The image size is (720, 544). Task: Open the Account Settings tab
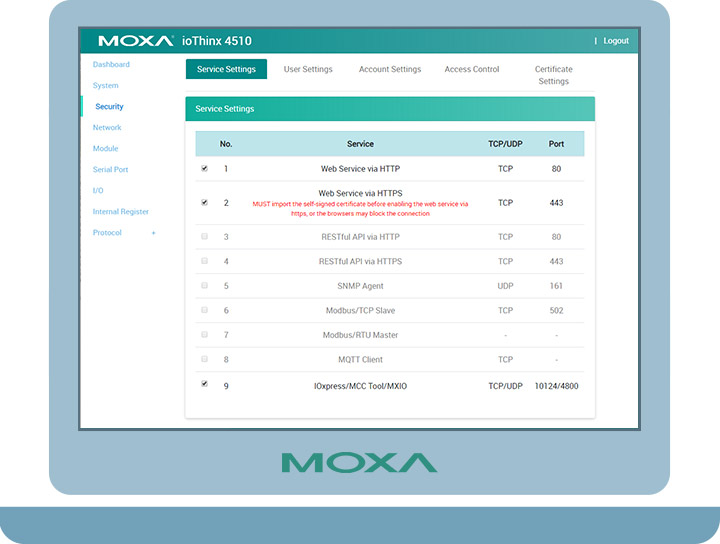pyautogui.click(x=390, y=69)
